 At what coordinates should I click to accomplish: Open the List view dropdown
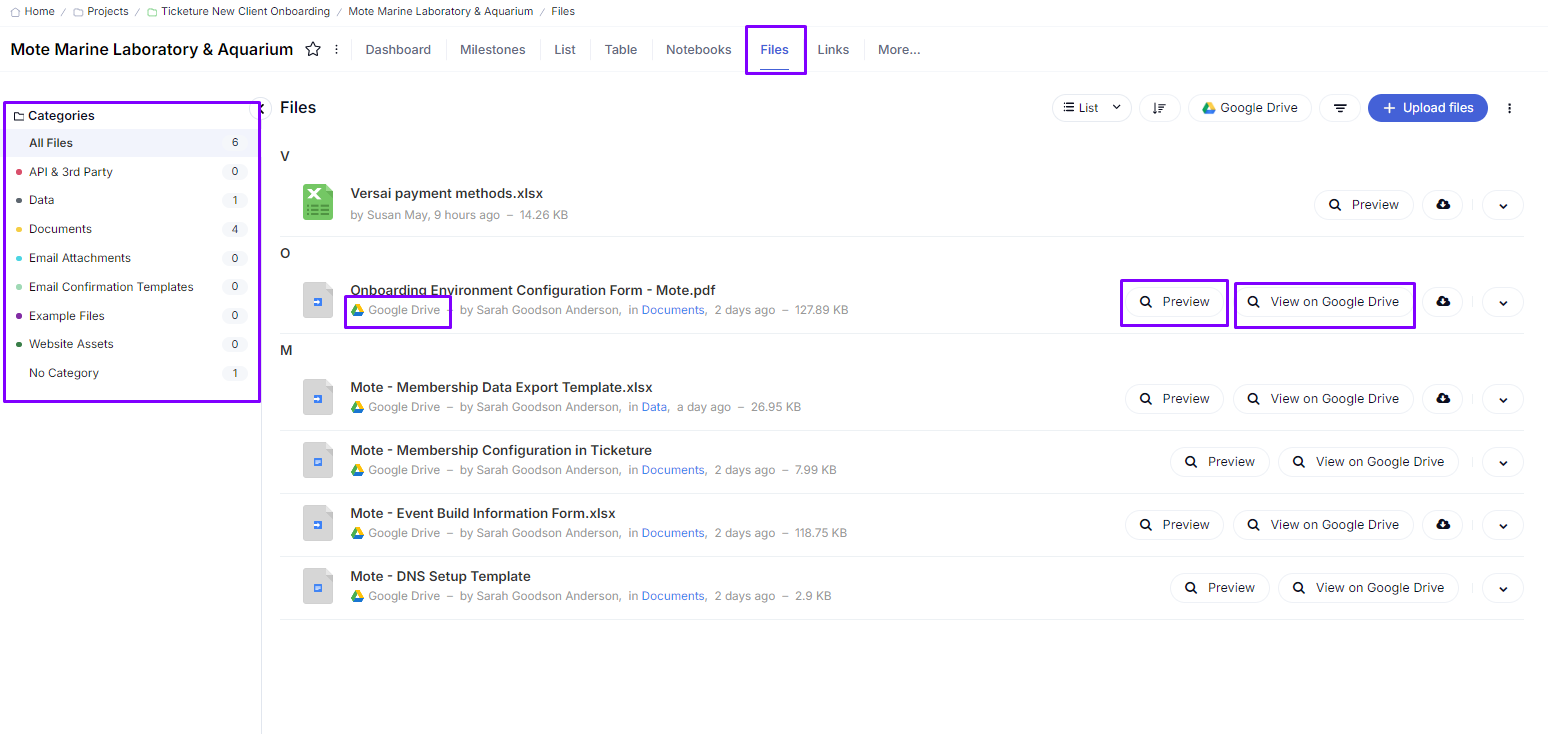pos(1092,108)
